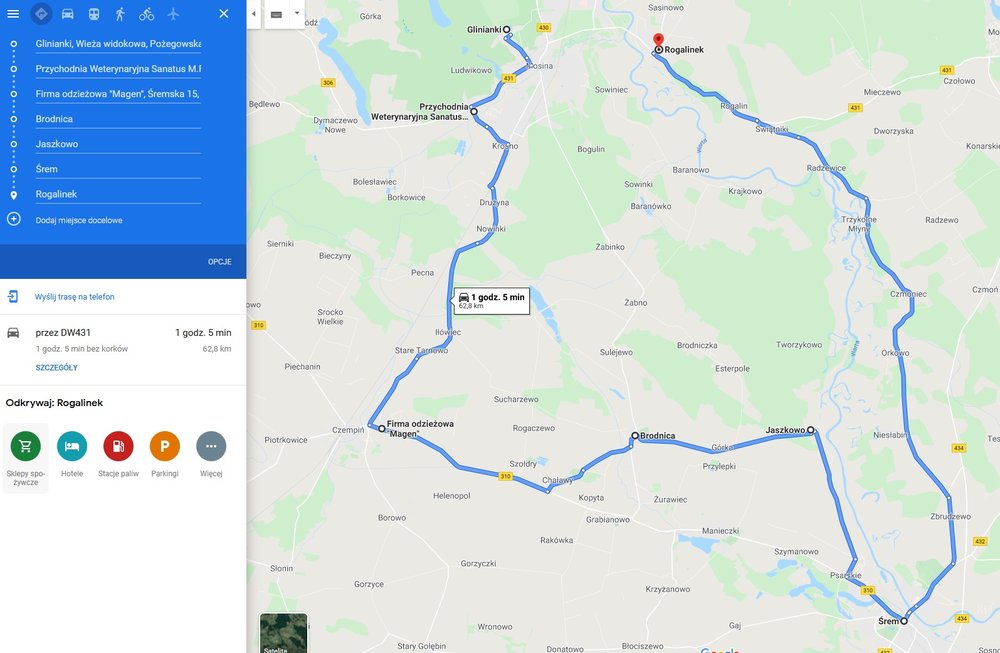Click Wyślij trasę na telefon link

coord(75,297)
